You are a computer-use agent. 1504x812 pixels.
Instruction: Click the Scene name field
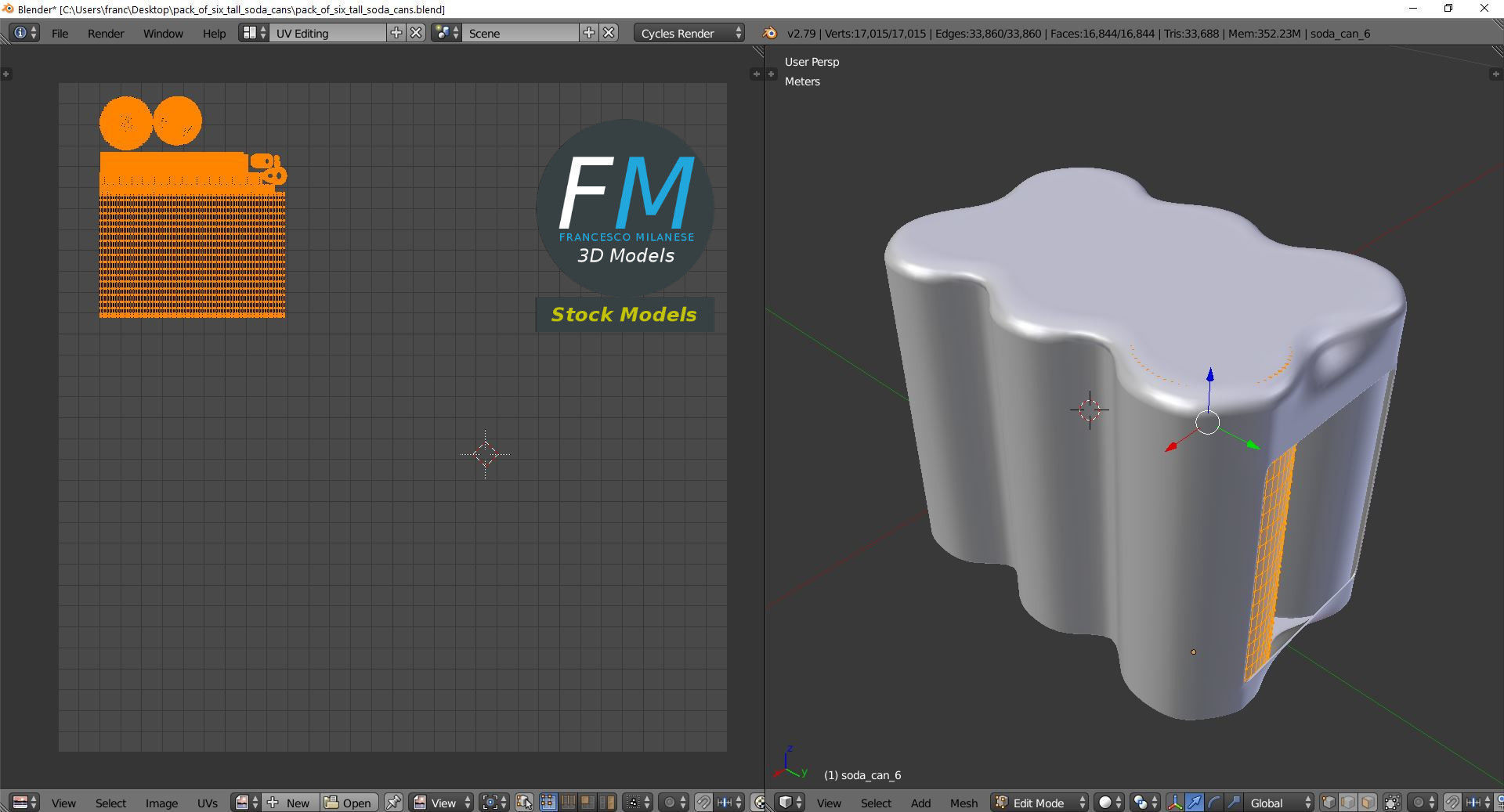point(521,33)
